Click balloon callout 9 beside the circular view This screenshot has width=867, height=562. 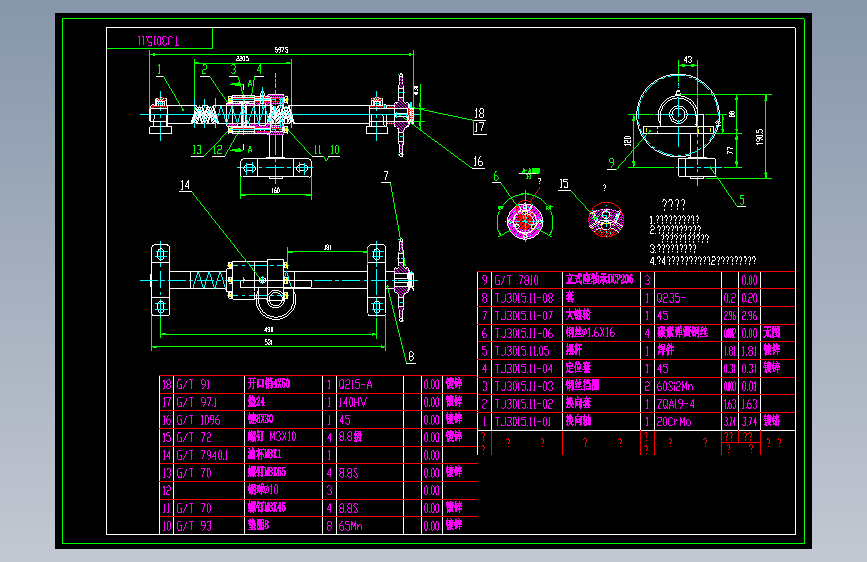point(612,163)
